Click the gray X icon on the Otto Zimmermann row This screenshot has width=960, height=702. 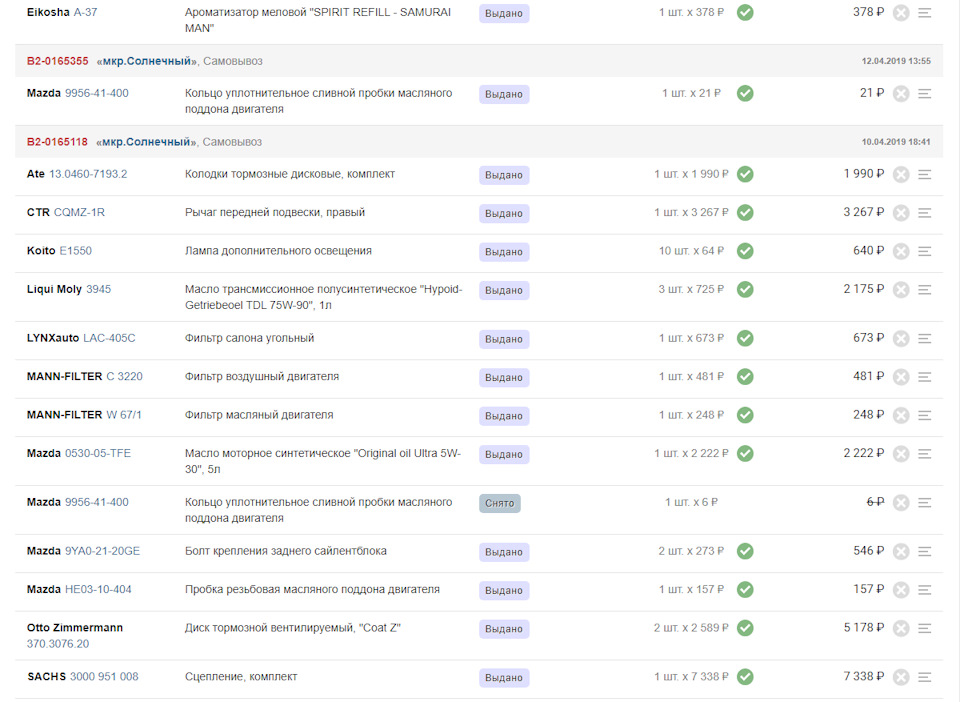pos(901,628)
